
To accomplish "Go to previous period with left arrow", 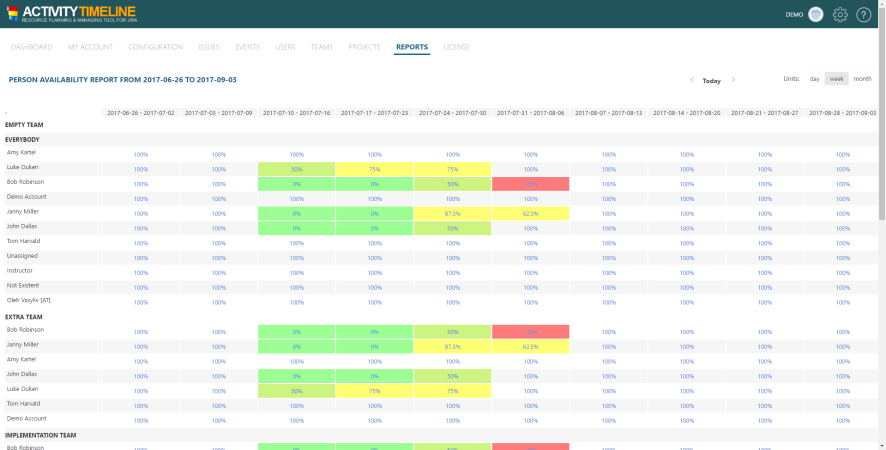I will (690, 80).
